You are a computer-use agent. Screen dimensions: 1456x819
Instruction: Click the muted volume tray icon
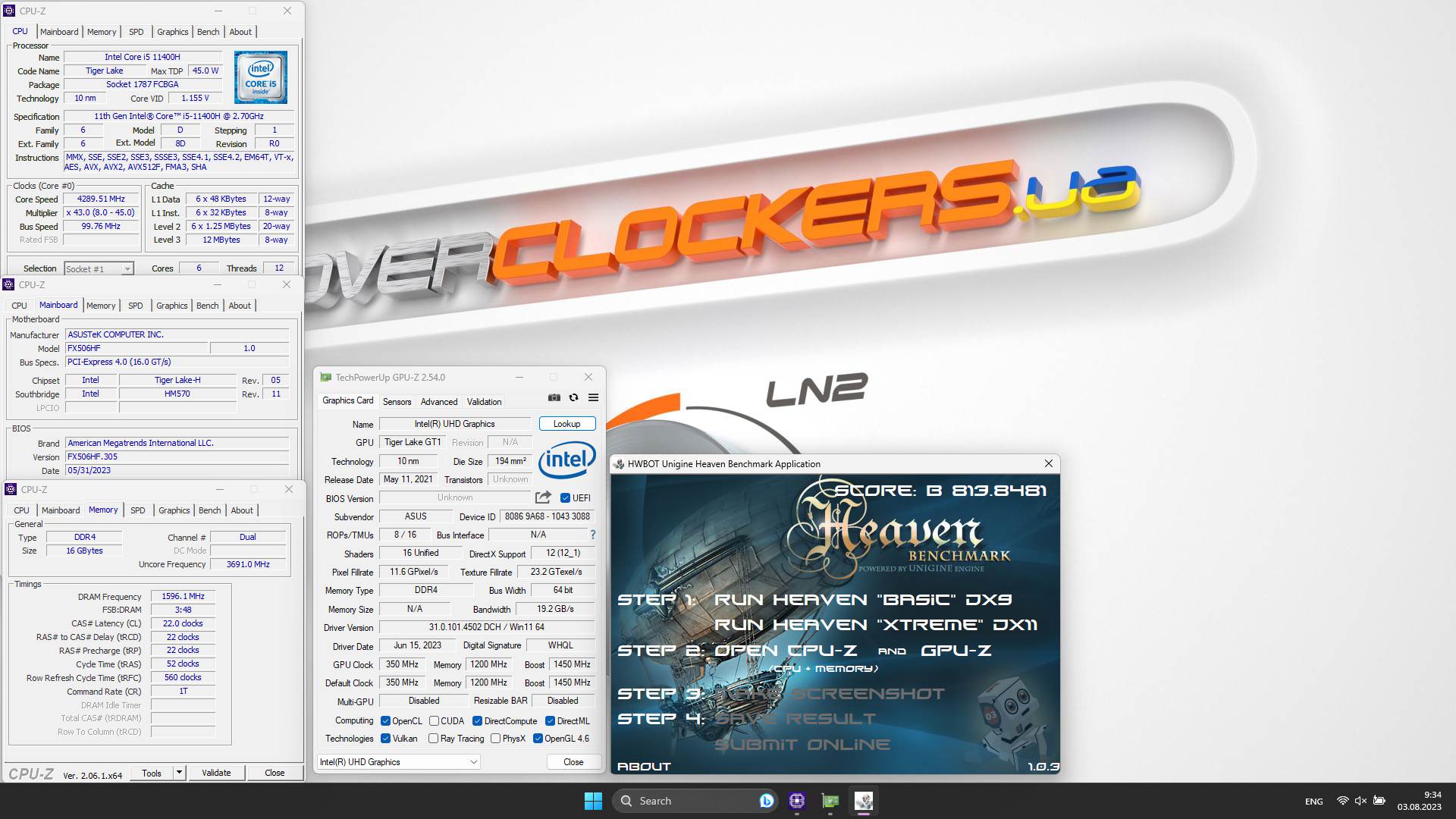[1360, 801]
